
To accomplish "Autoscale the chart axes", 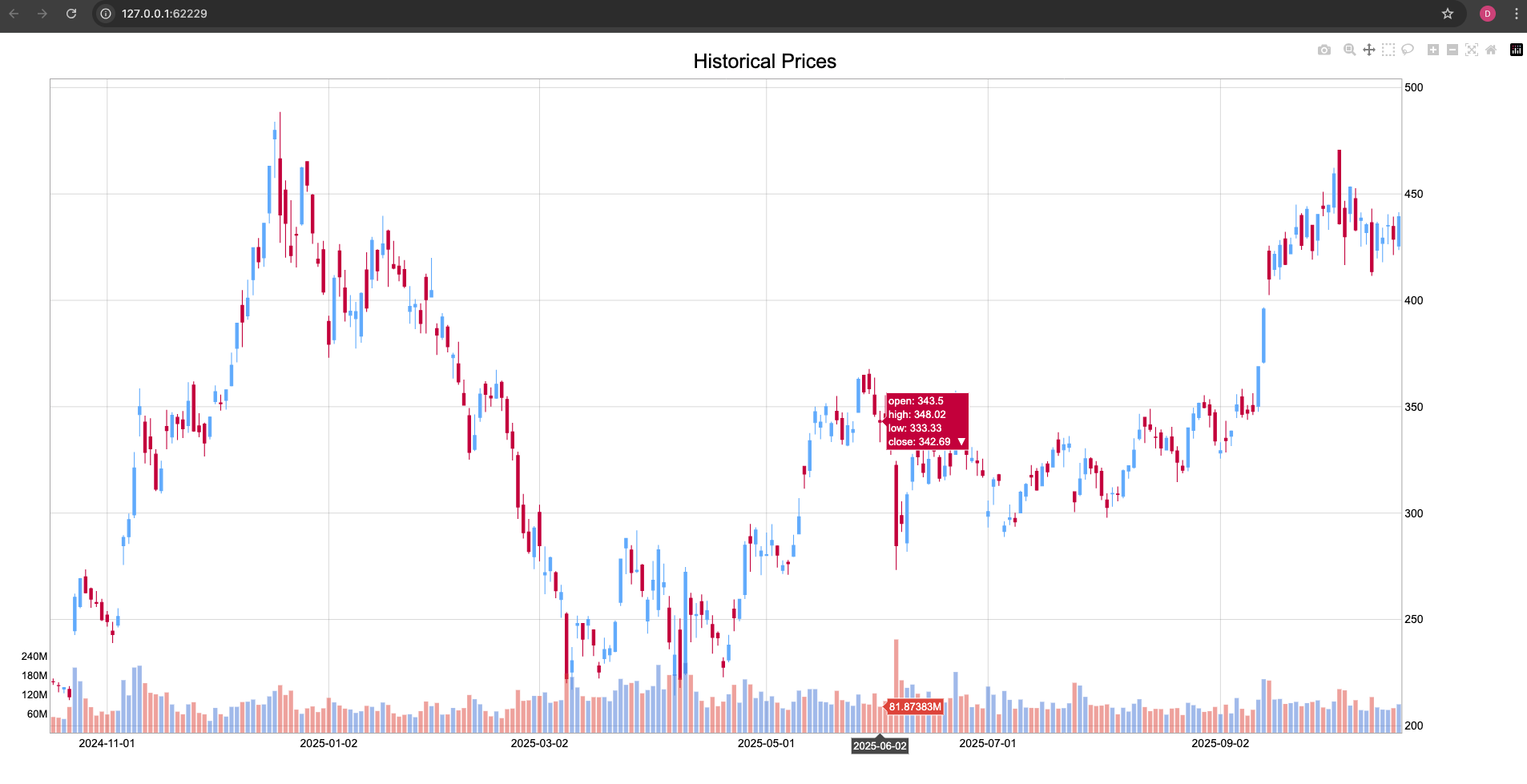I will pyautogui.click(x=1472, y=50).
